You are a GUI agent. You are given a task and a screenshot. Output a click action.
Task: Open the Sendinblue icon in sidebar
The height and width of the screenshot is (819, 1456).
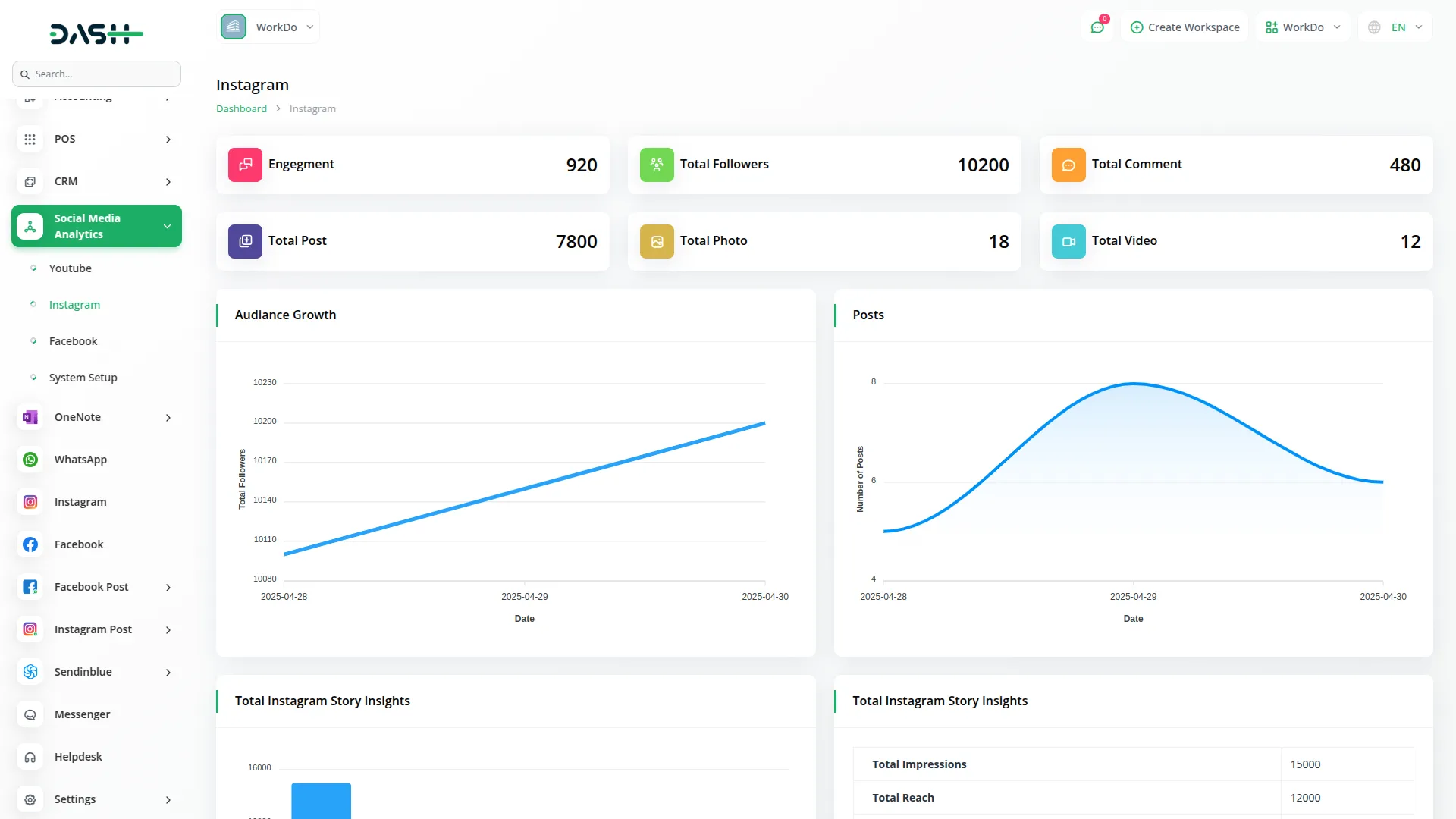(x=30, y=671)
